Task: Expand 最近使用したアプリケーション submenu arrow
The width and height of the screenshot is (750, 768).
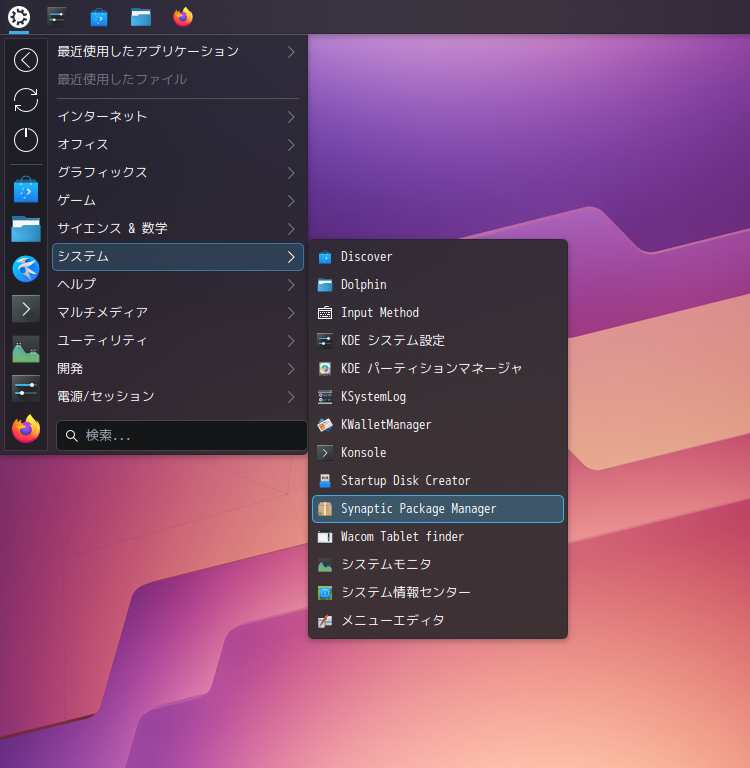Action: click(291, 52)
